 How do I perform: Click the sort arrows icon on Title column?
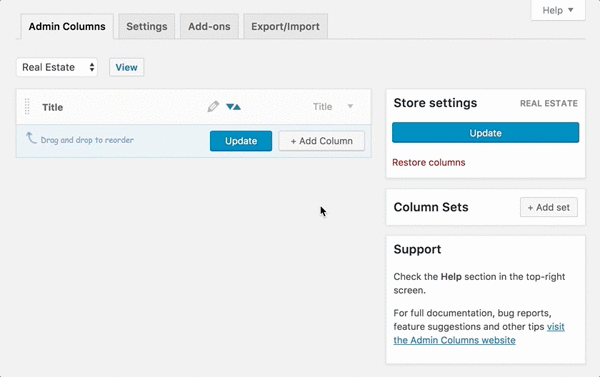(x=233, y=107)
